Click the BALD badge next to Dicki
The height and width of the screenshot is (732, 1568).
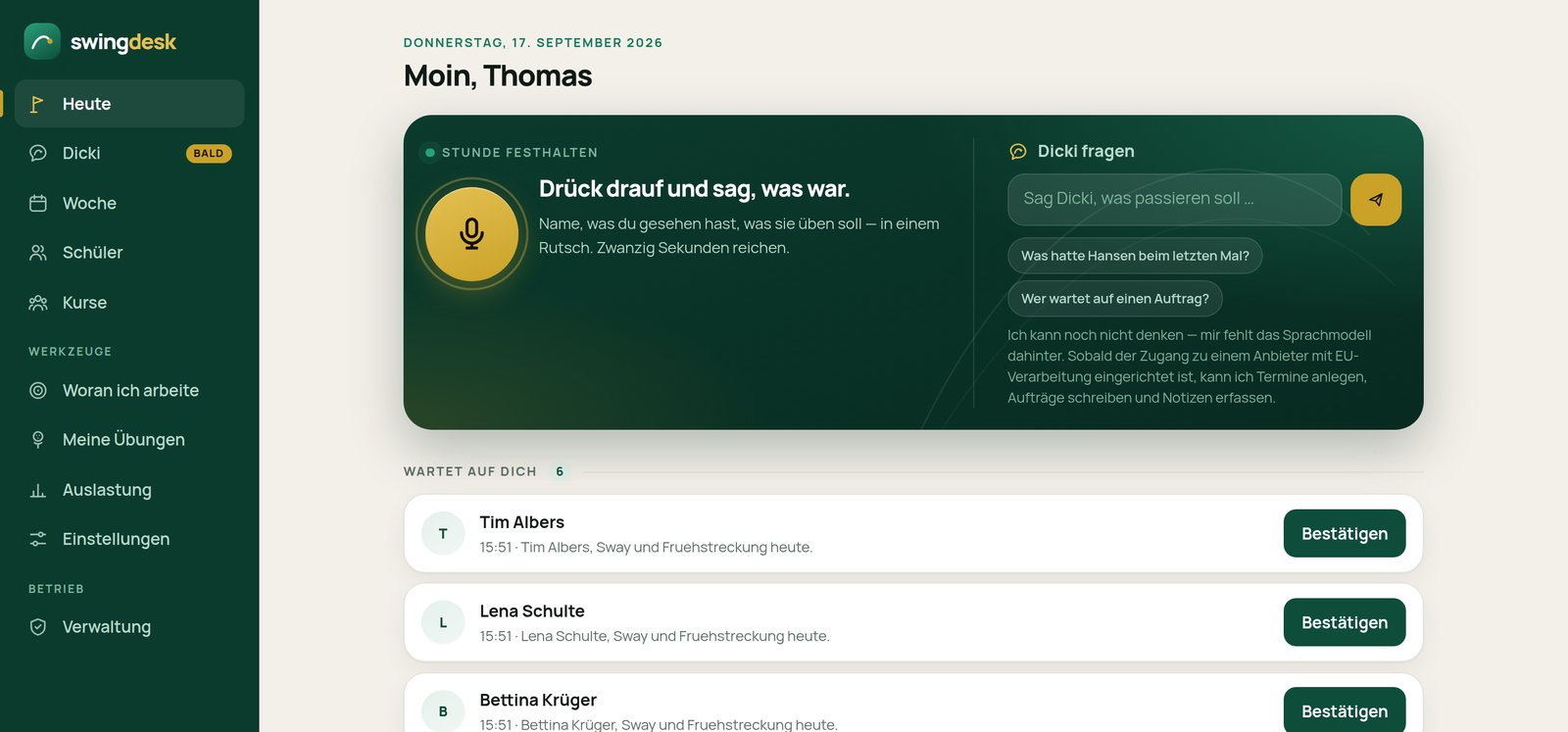(209, 154)
